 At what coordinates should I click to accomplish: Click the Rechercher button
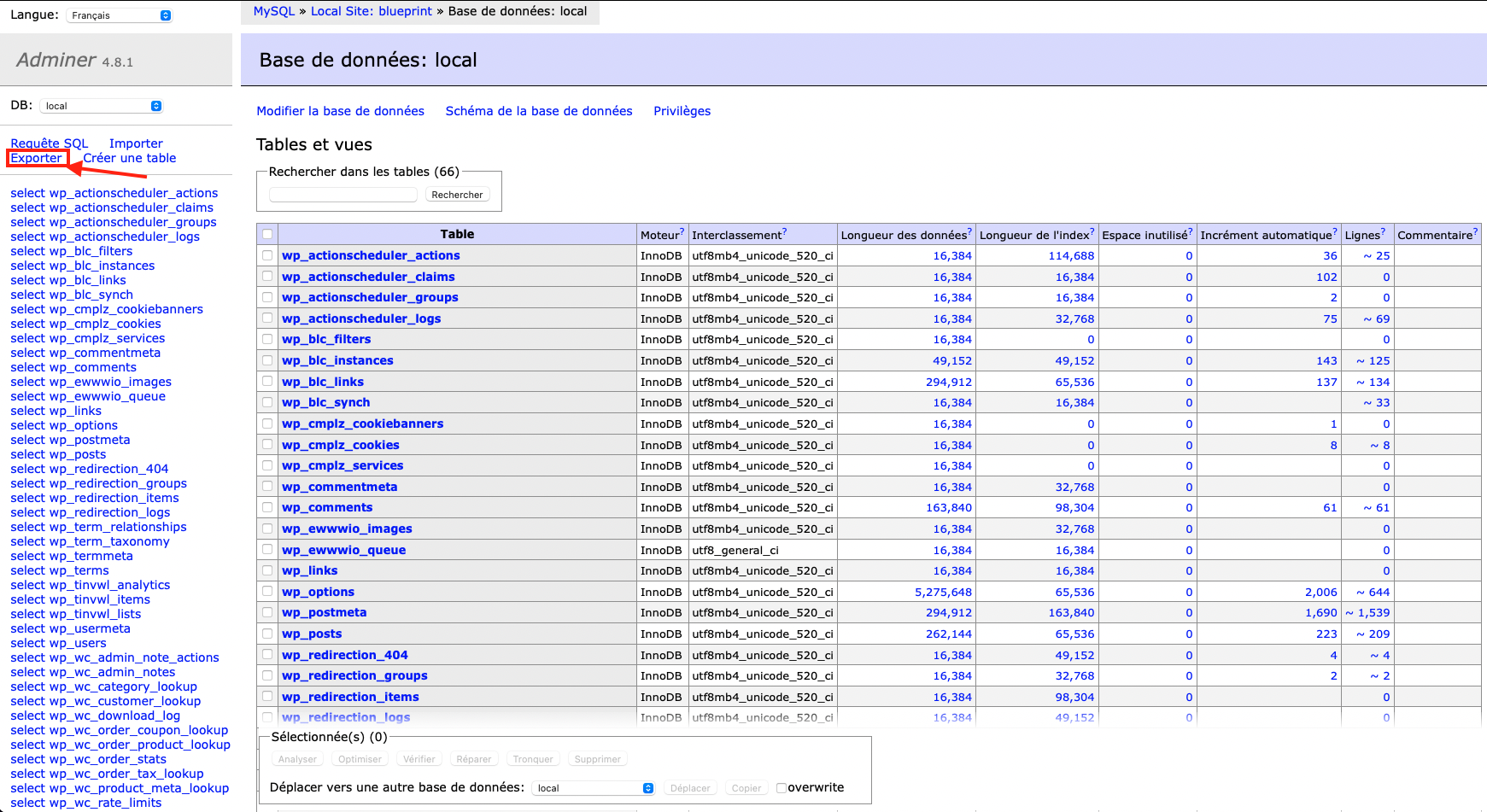[457, 195]
